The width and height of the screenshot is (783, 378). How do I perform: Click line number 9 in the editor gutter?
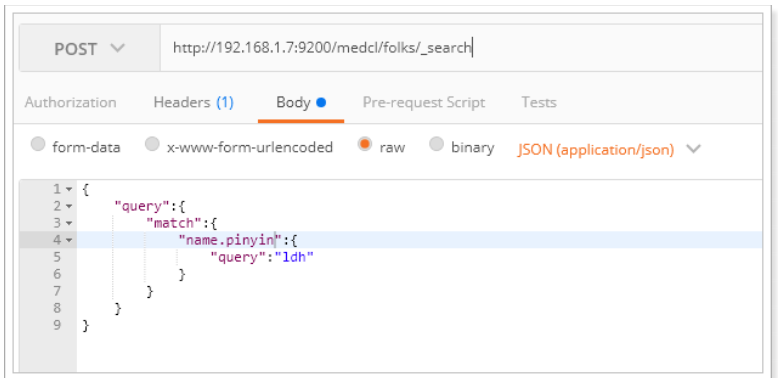click(57, 325)
